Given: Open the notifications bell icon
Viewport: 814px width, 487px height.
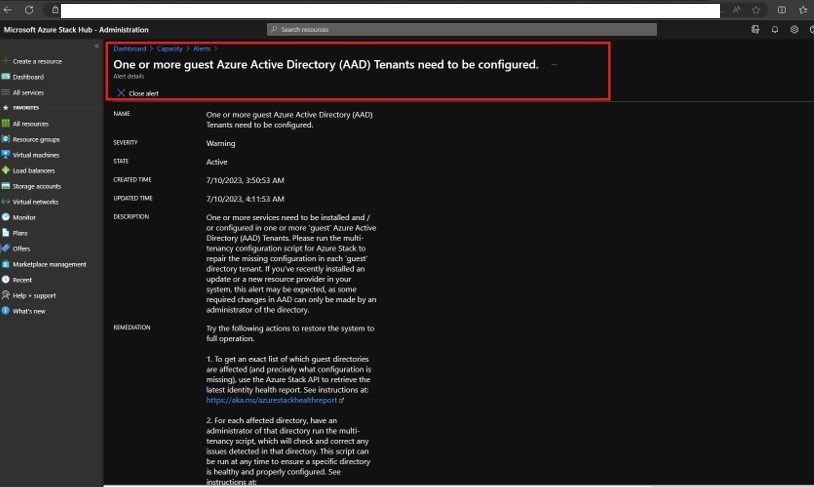Looking at the screenshot, I should pos(775,30).
